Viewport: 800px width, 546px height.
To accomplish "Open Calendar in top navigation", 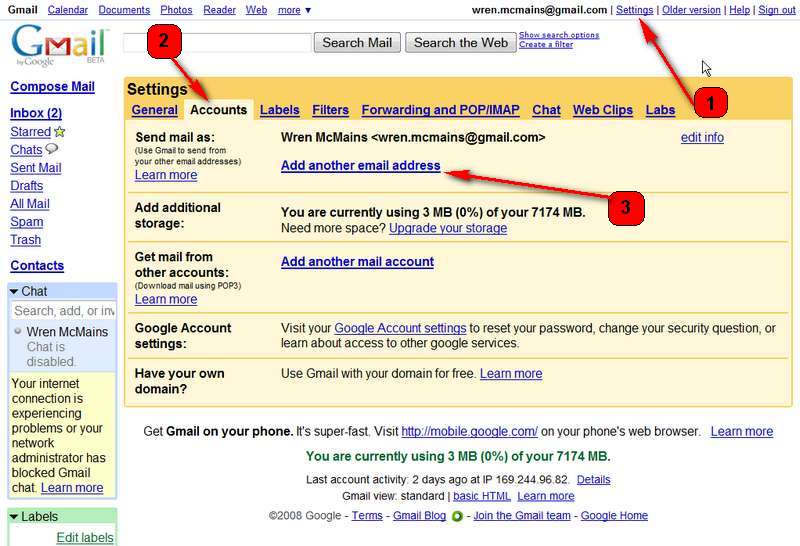I will click(x=67, y=10).
